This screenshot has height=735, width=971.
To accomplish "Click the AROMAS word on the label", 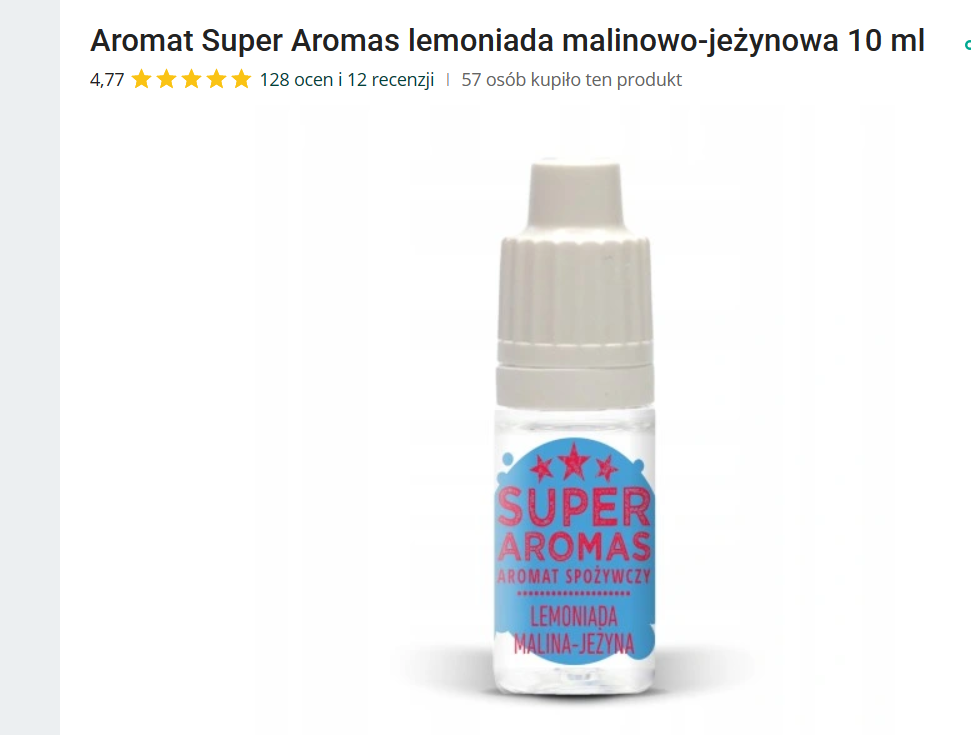I will click(573, 546).
